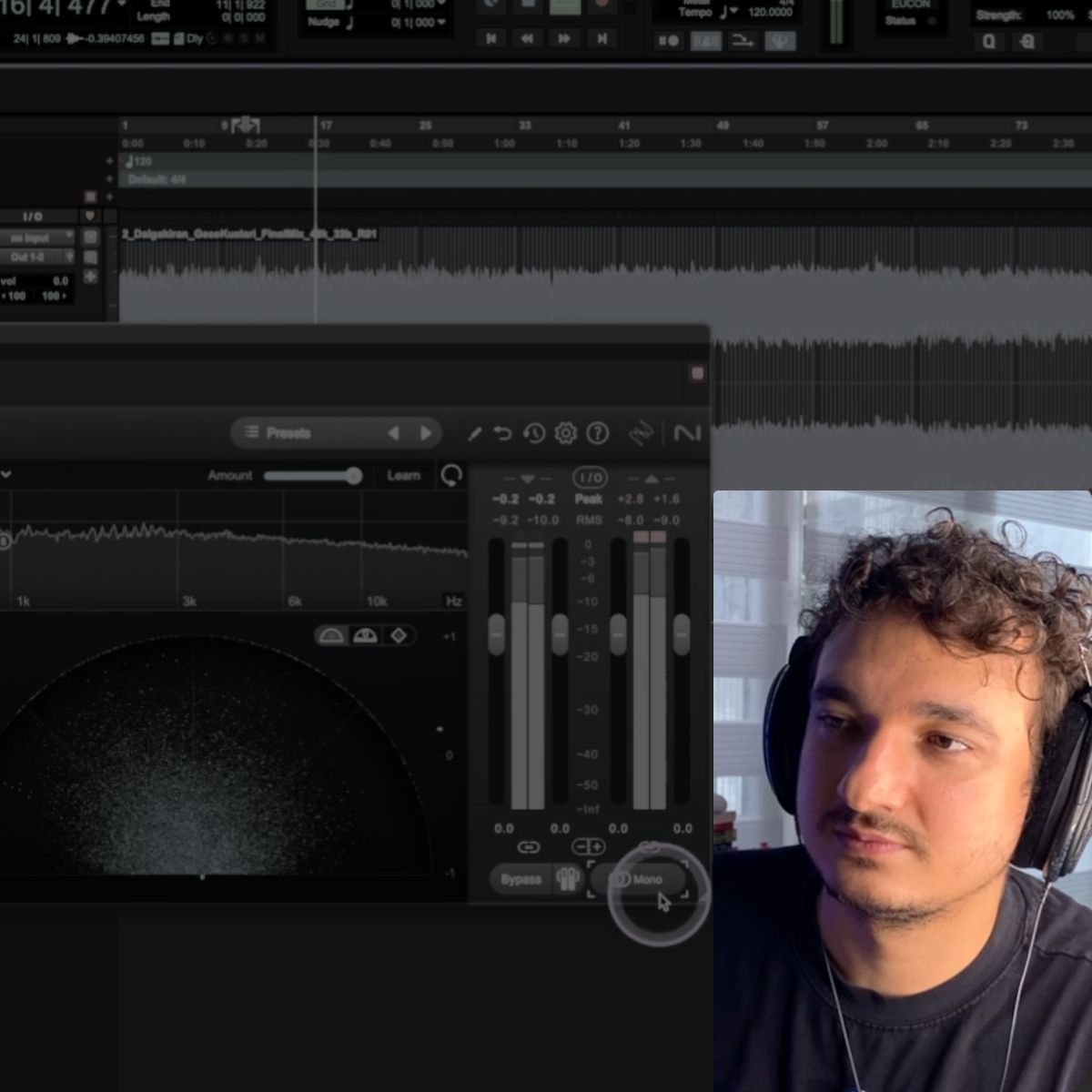Add a meter change with the plus beside Default 4/4

[109, 179]
